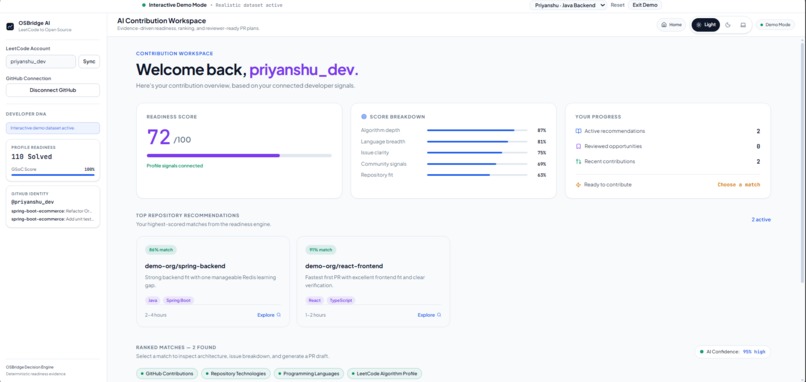Image resolution: width=806 pixels, height=382 pixels.
Task: Open the demo-org/spring-backend card title
Action: [x=185, y=266]
